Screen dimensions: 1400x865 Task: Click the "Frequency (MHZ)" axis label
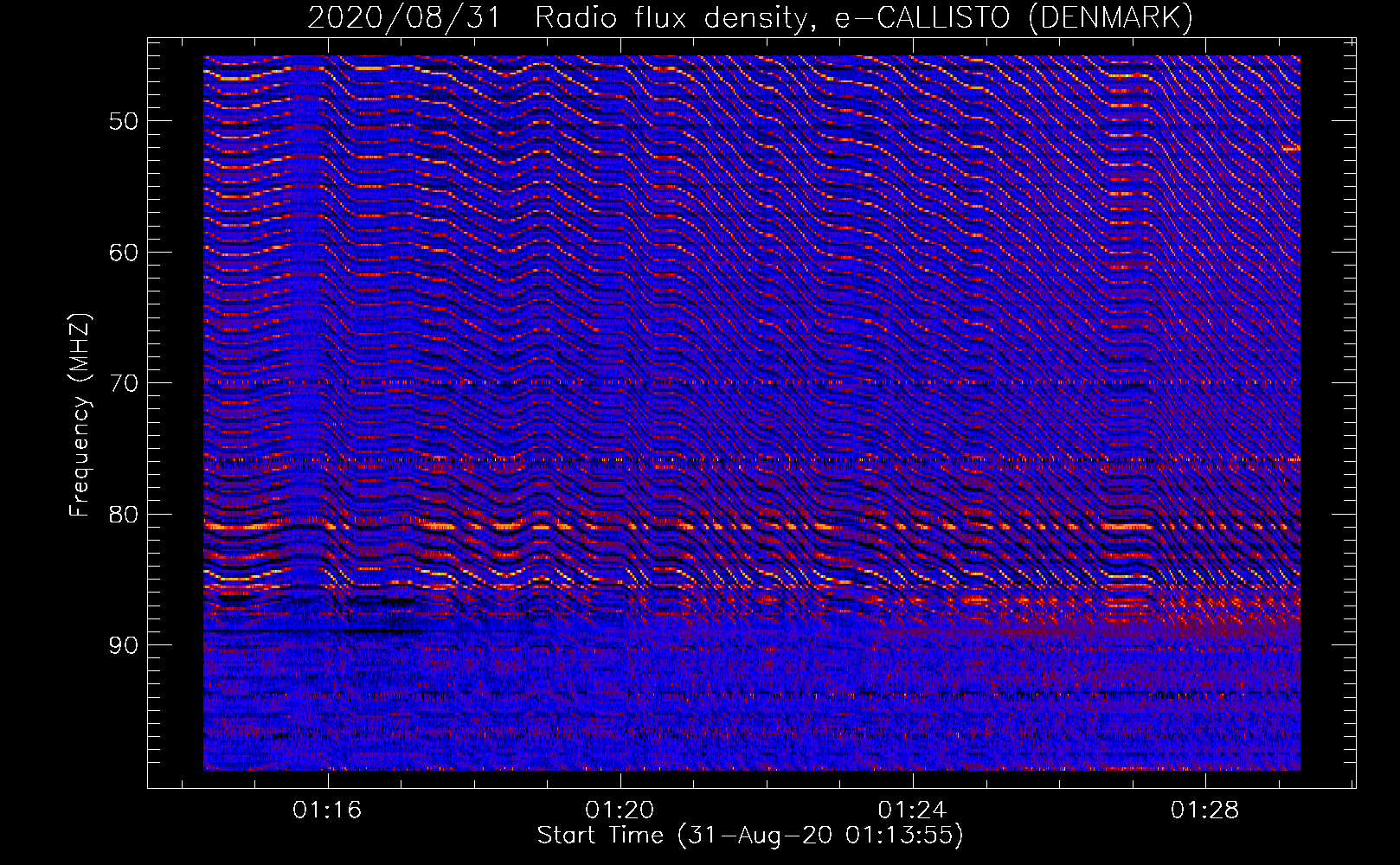[x=80, y=415]
